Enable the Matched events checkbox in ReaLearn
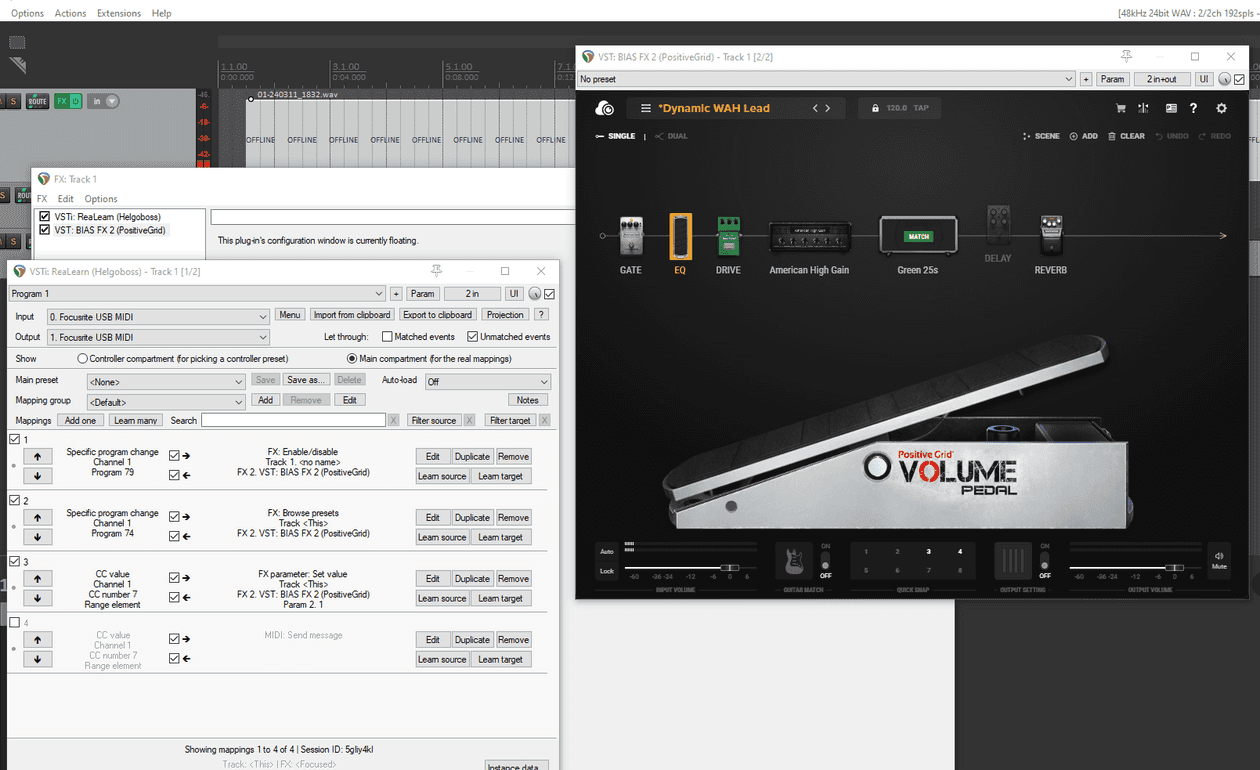Viewport: 1260px width, 770px height. coord(386,336)
